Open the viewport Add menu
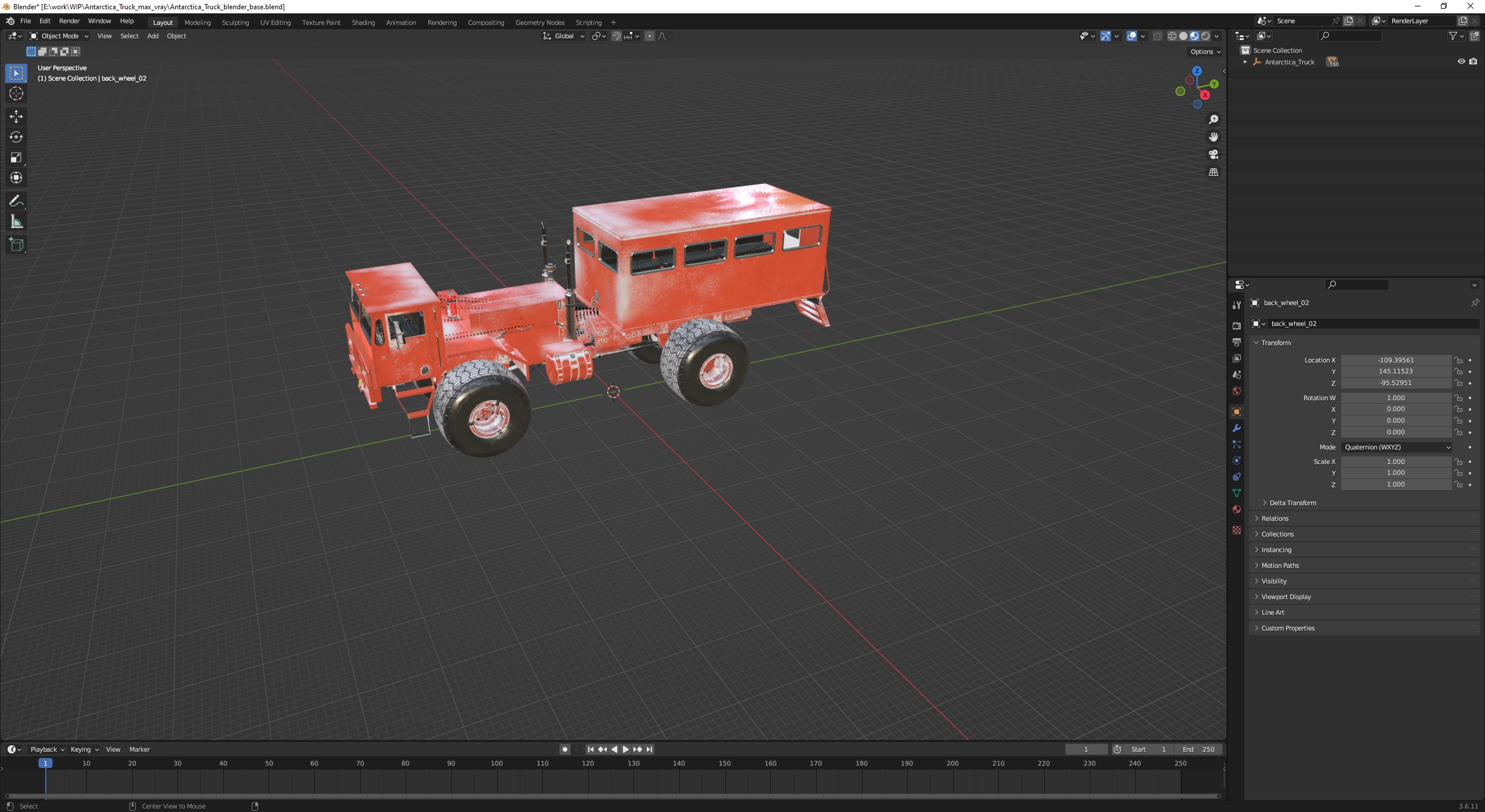Viewport: 1485px width, 812px height. click(x=153, y=36)
